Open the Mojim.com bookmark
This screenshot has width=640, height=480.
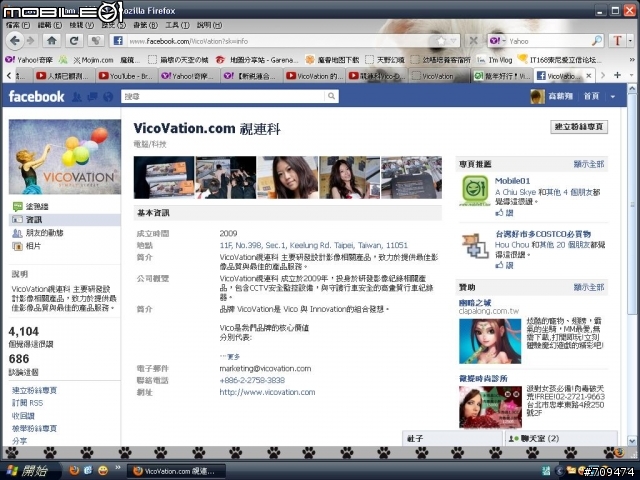coord(93,60)
